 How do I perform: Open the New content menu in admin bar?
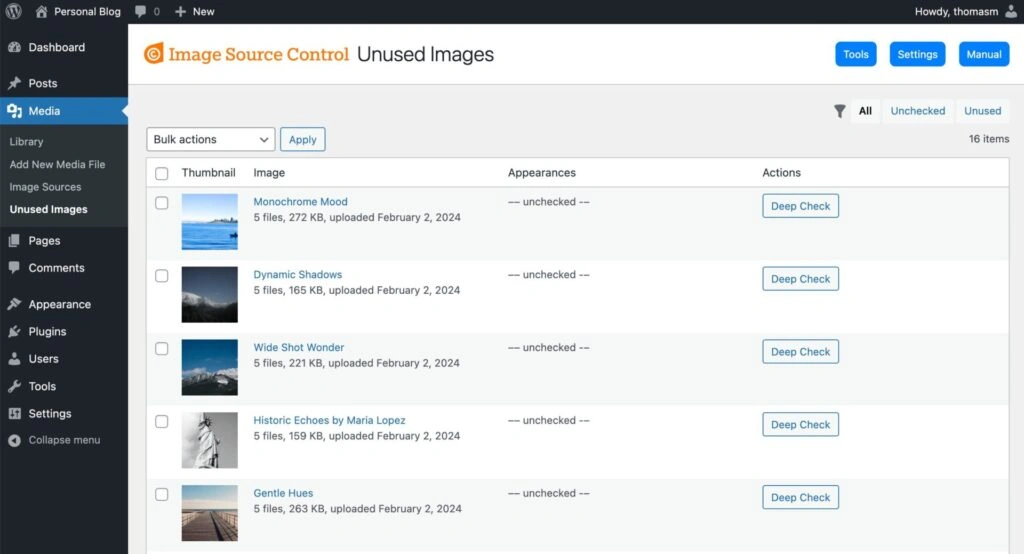click(194, 12)
